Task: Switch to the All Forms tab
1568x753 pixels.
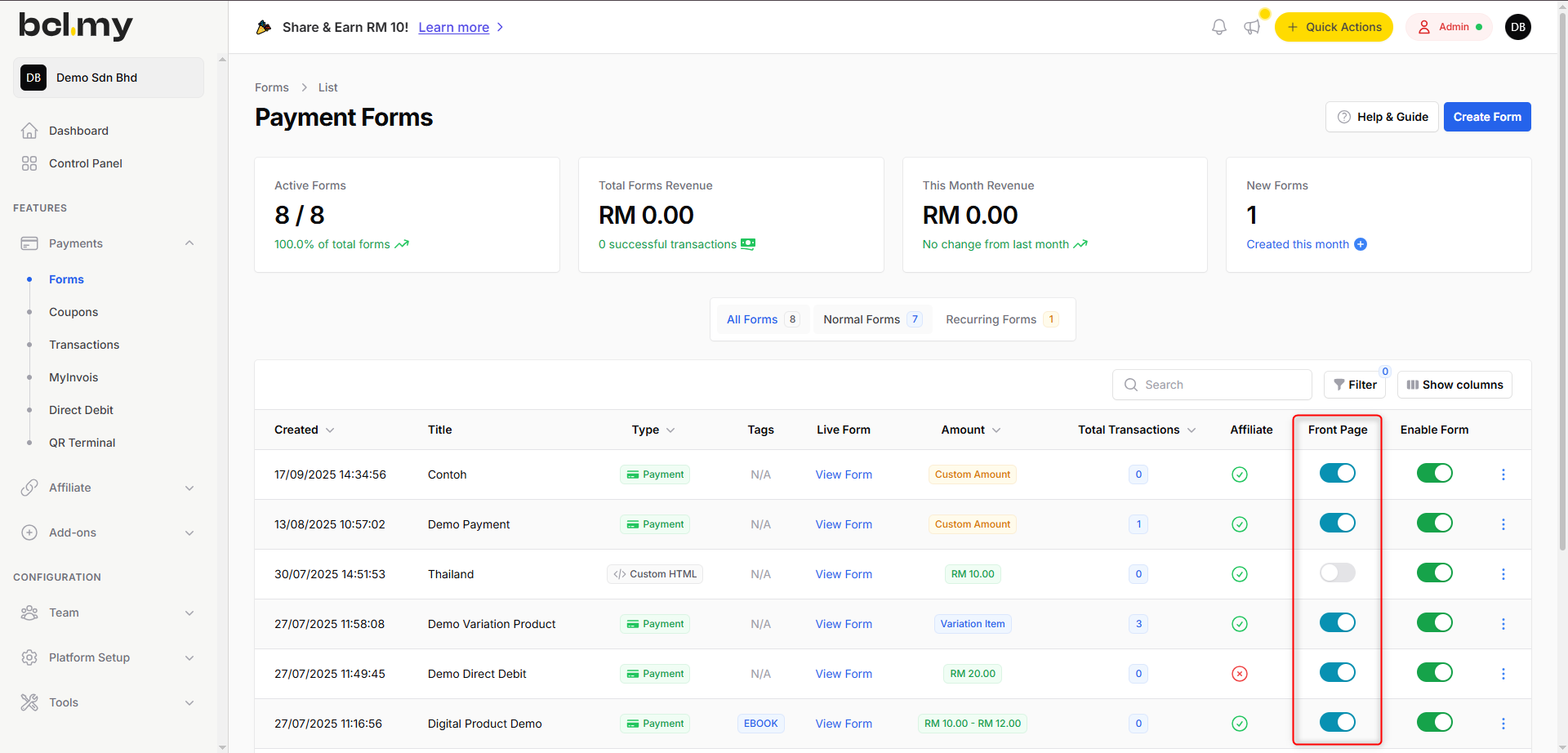Action: [763, 319]
